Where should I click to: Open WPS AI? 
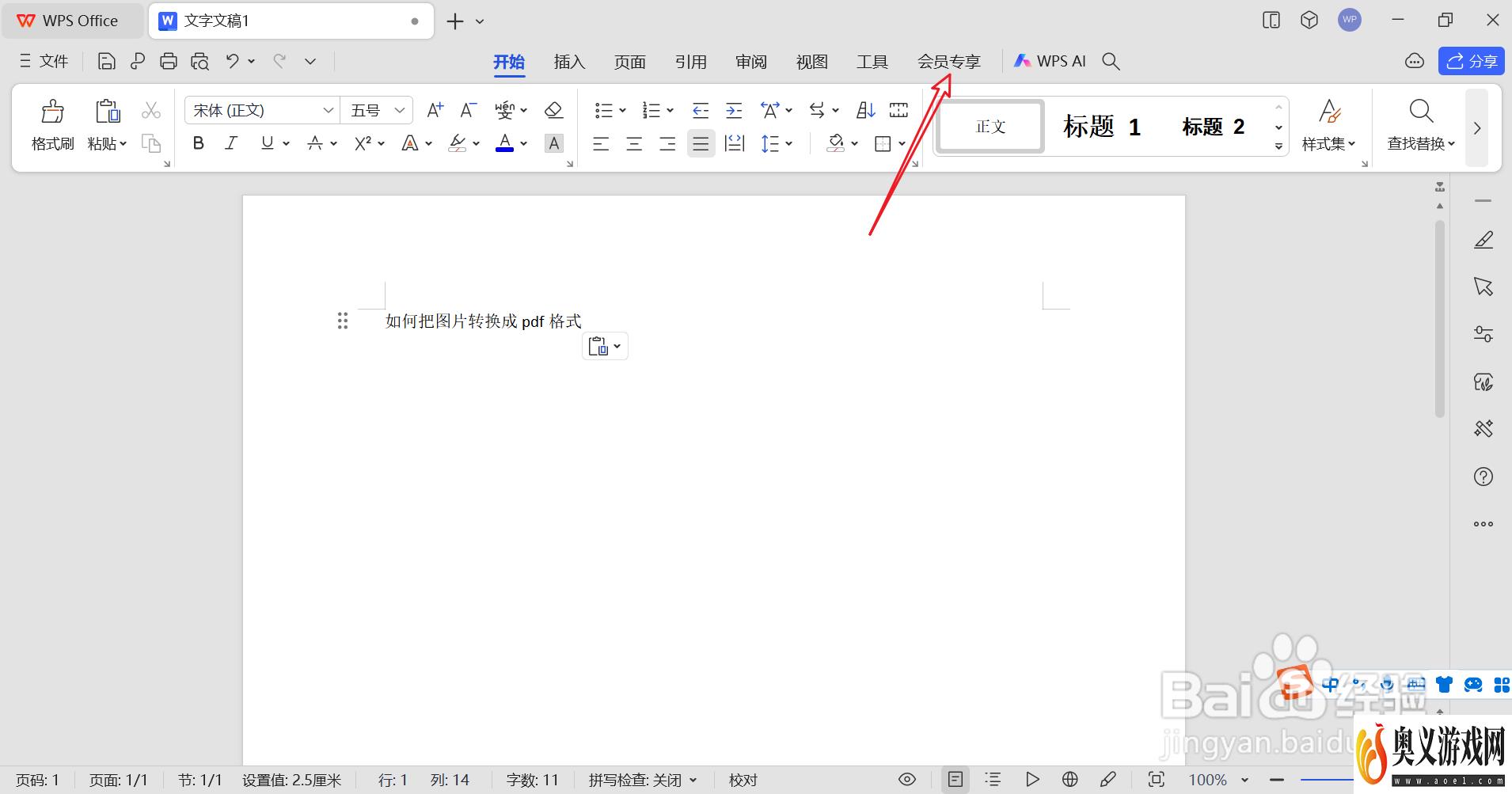(x=1050, y=61)
